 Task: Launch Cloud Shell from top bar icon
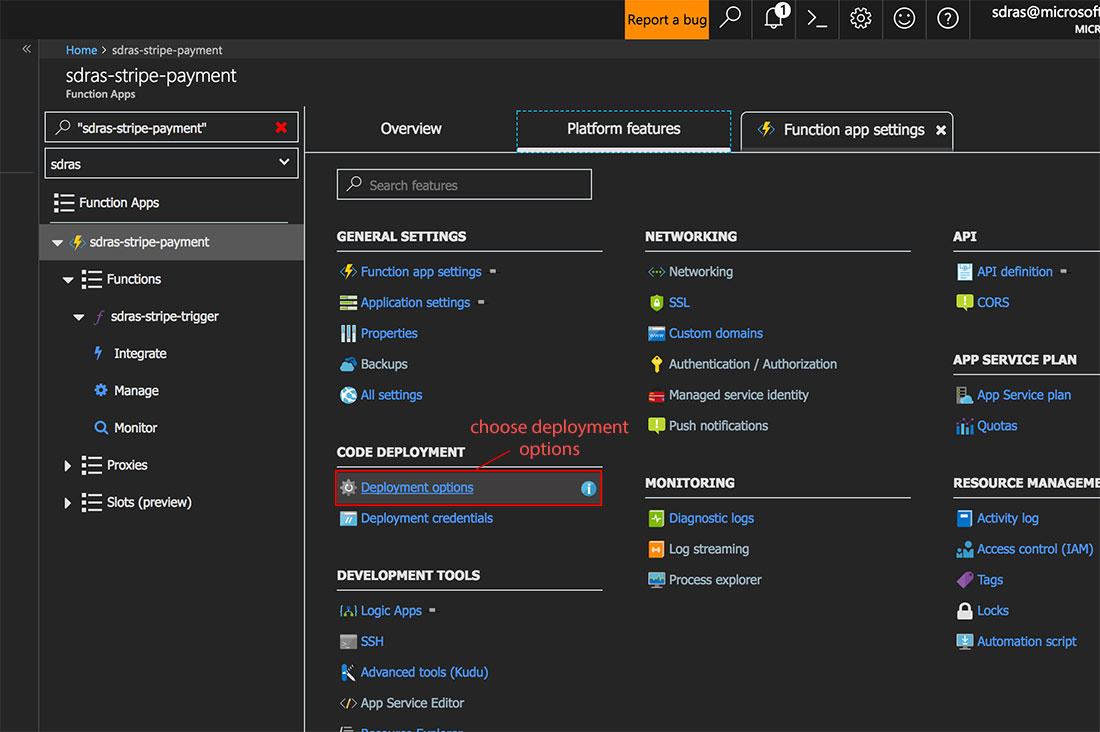(817, 18)
